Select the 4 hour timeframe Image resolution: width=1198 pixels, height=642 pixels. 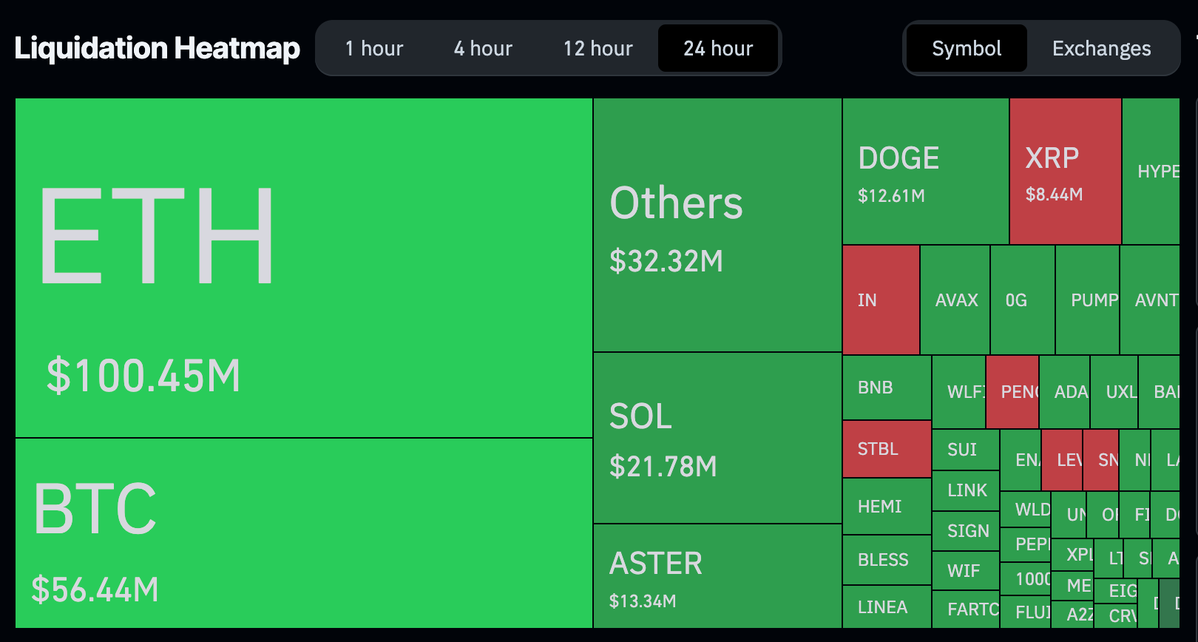pos(483,48)
